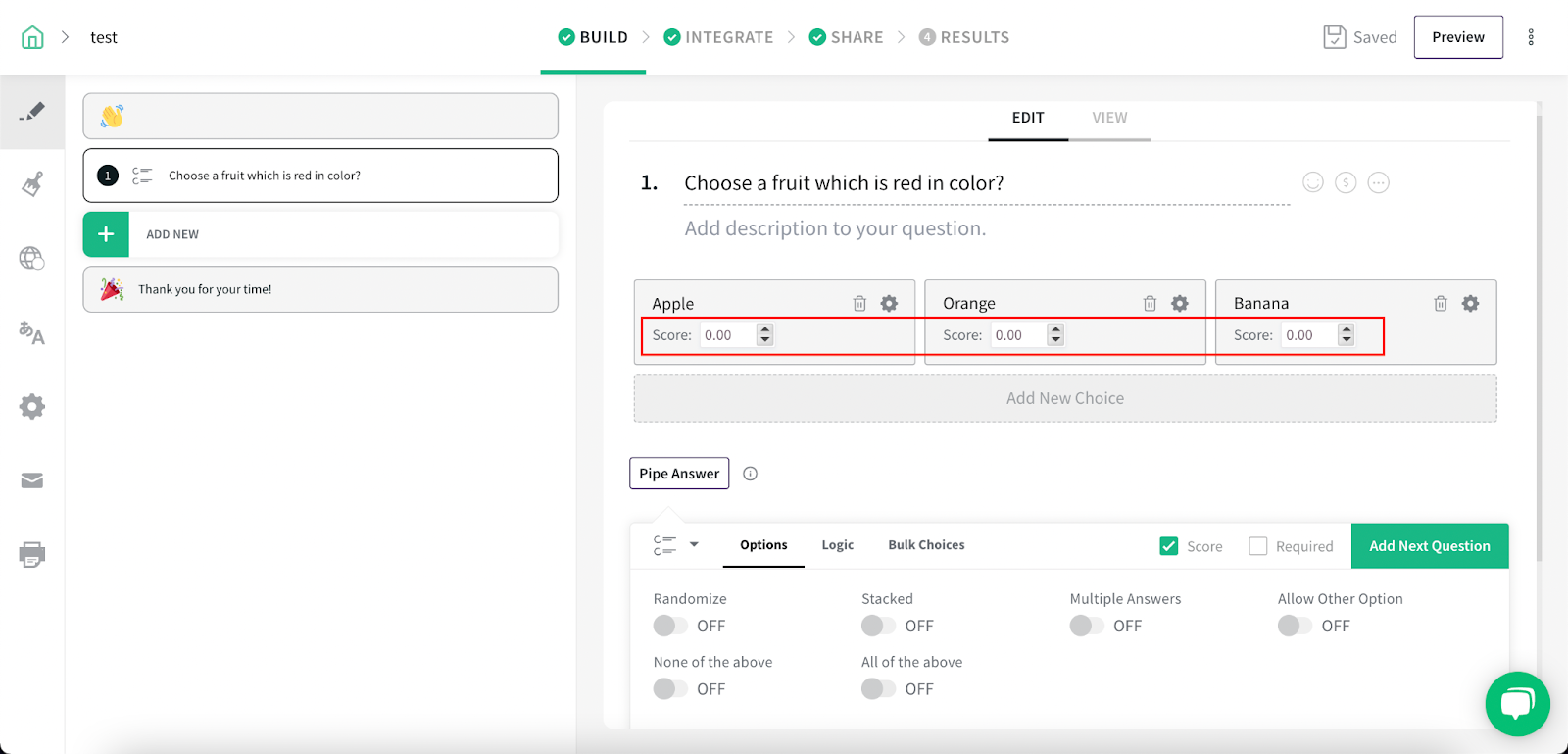Viewport: 1568px width, 754px height.
Task: Click info icon beside Pipe Answer
Action: 751,474
